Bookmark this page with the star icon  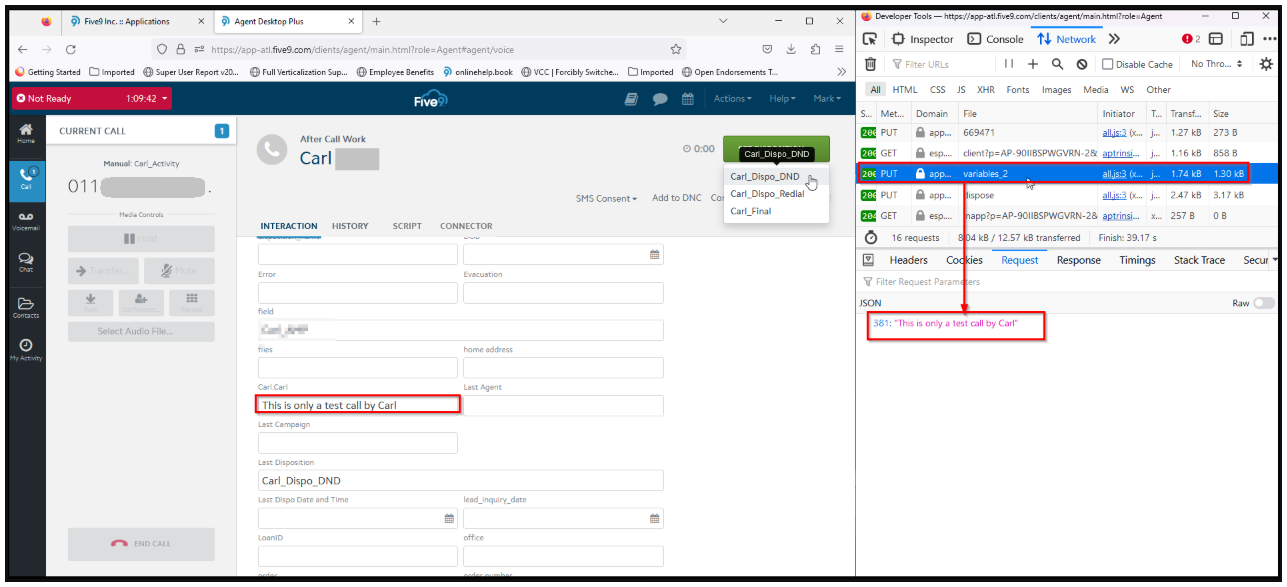pos(676,48)
